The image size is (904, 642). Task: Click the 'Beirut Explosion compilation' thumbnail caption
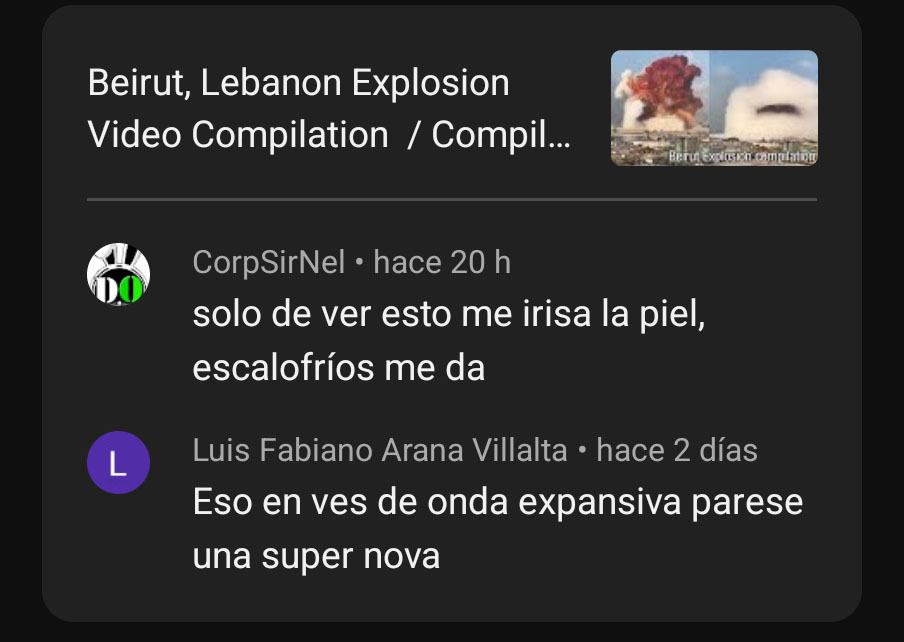point(742,156)
